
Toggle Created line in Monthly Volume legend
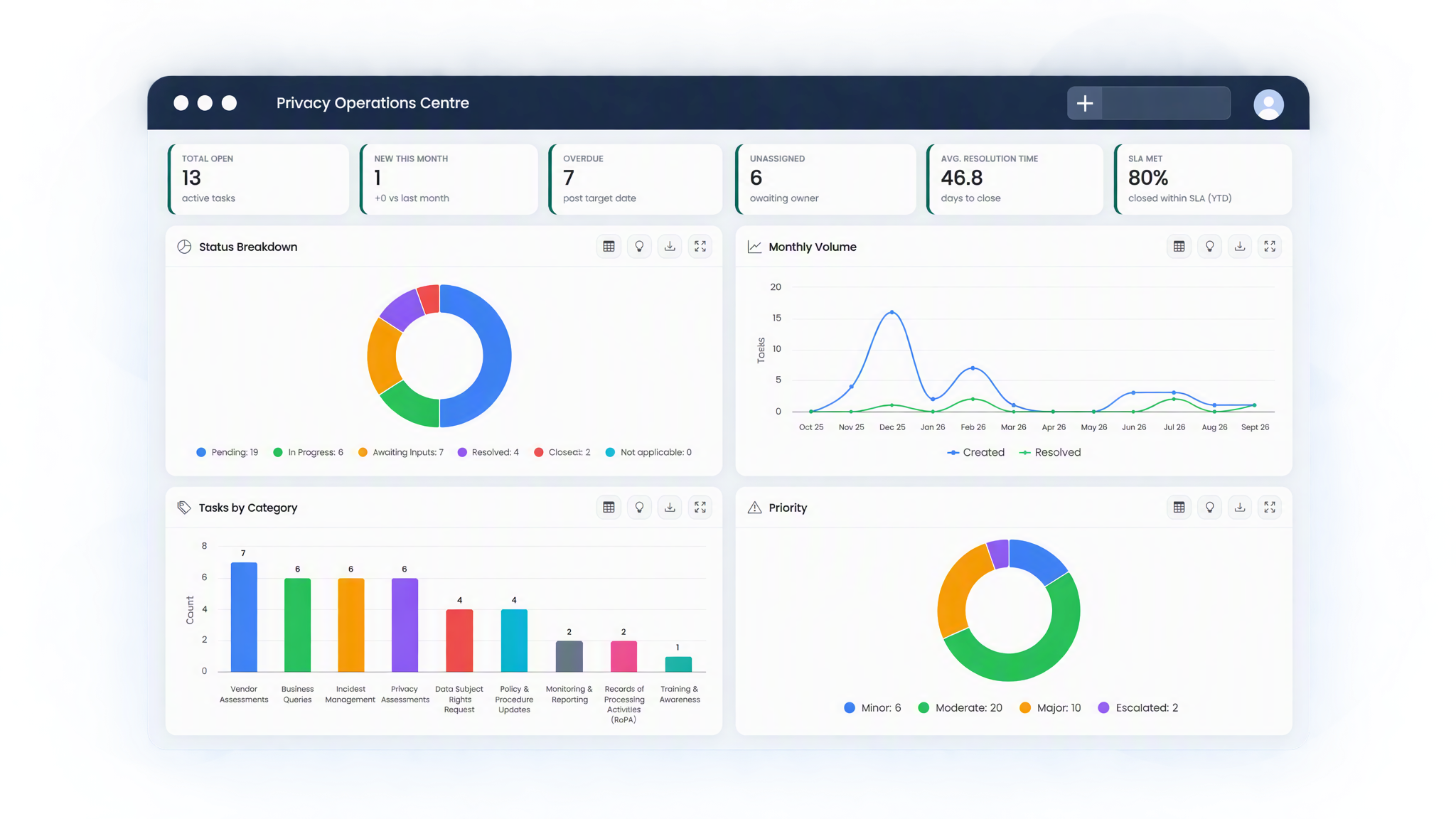pyautogui.click(x=976, y=452)
